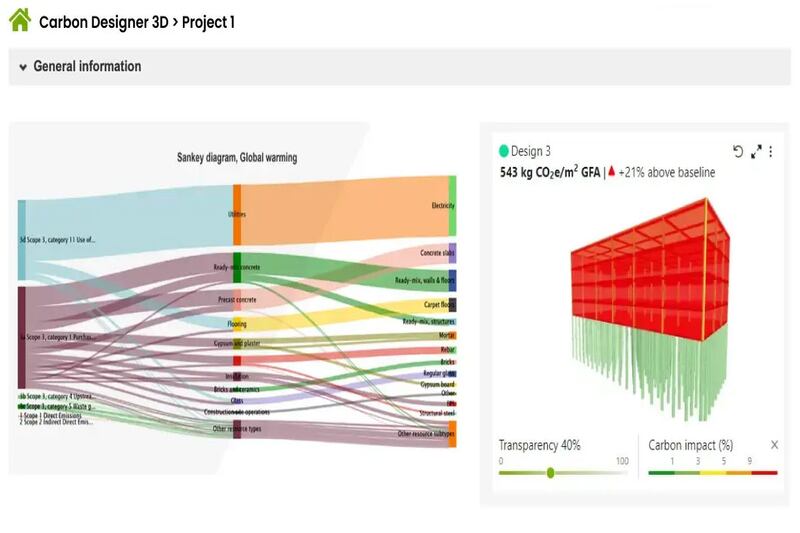
Task: Click the red above-baseline warning triangle
Action: [x=611, y=172]
